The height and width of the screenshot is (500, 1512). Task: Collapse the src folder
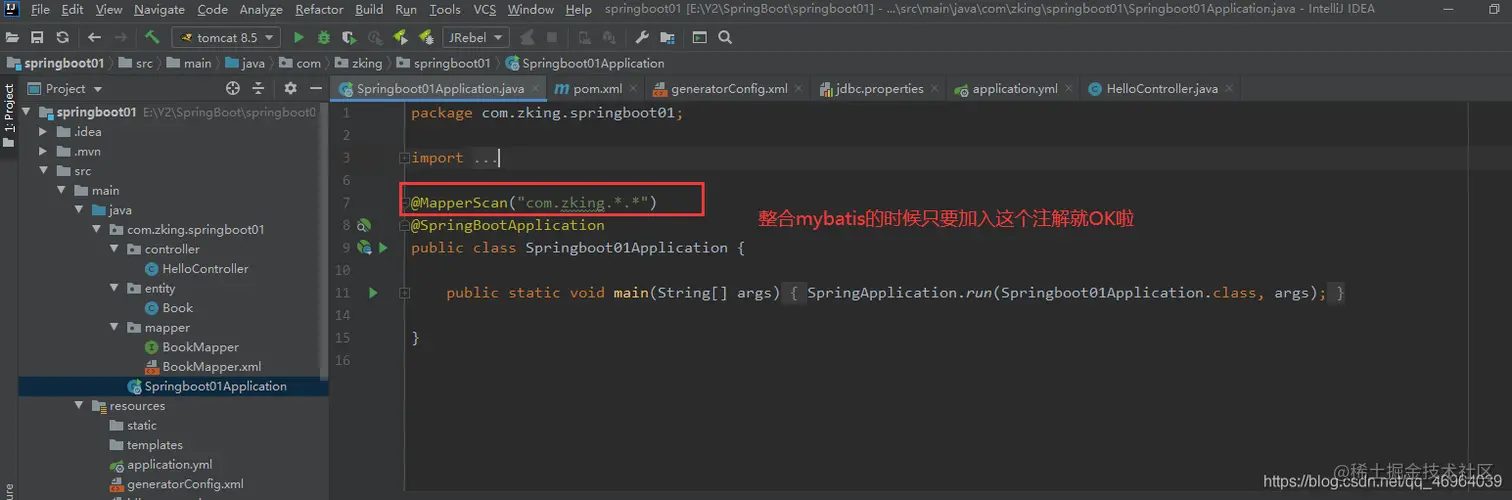42,171
